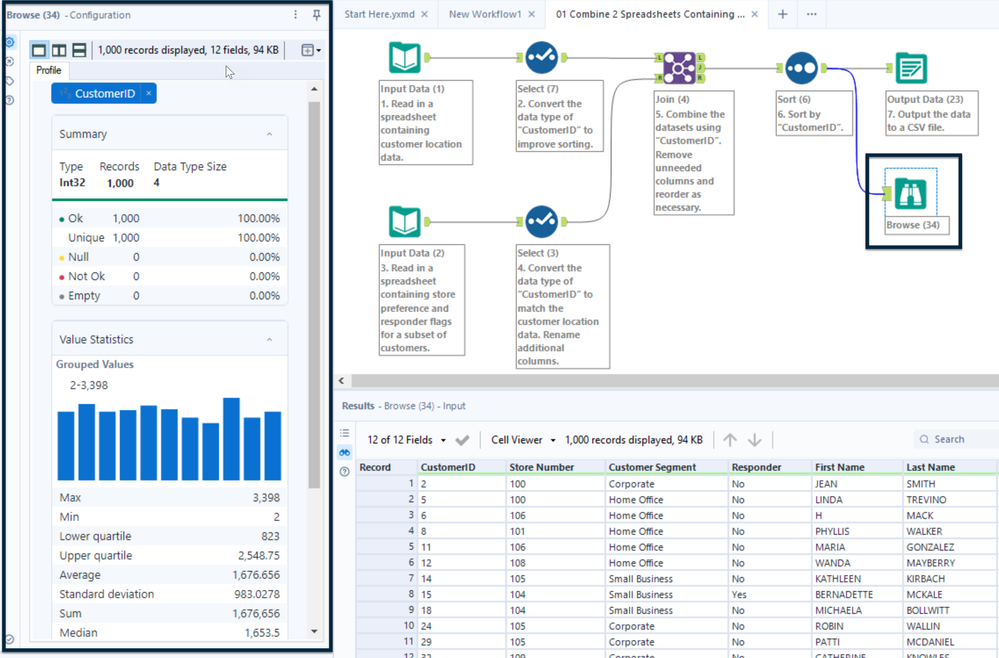Open the Cell Viewer dropdown

pos(523,440)
